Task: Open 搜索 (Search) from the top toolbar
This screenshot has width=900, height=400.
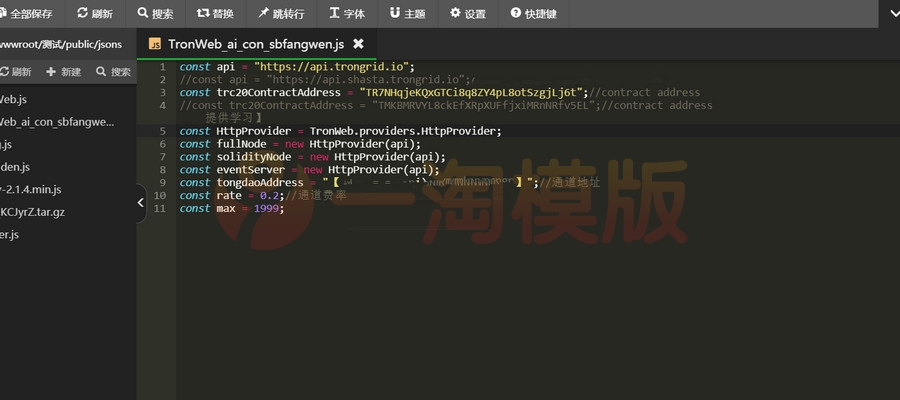Action: coord(155,14)
